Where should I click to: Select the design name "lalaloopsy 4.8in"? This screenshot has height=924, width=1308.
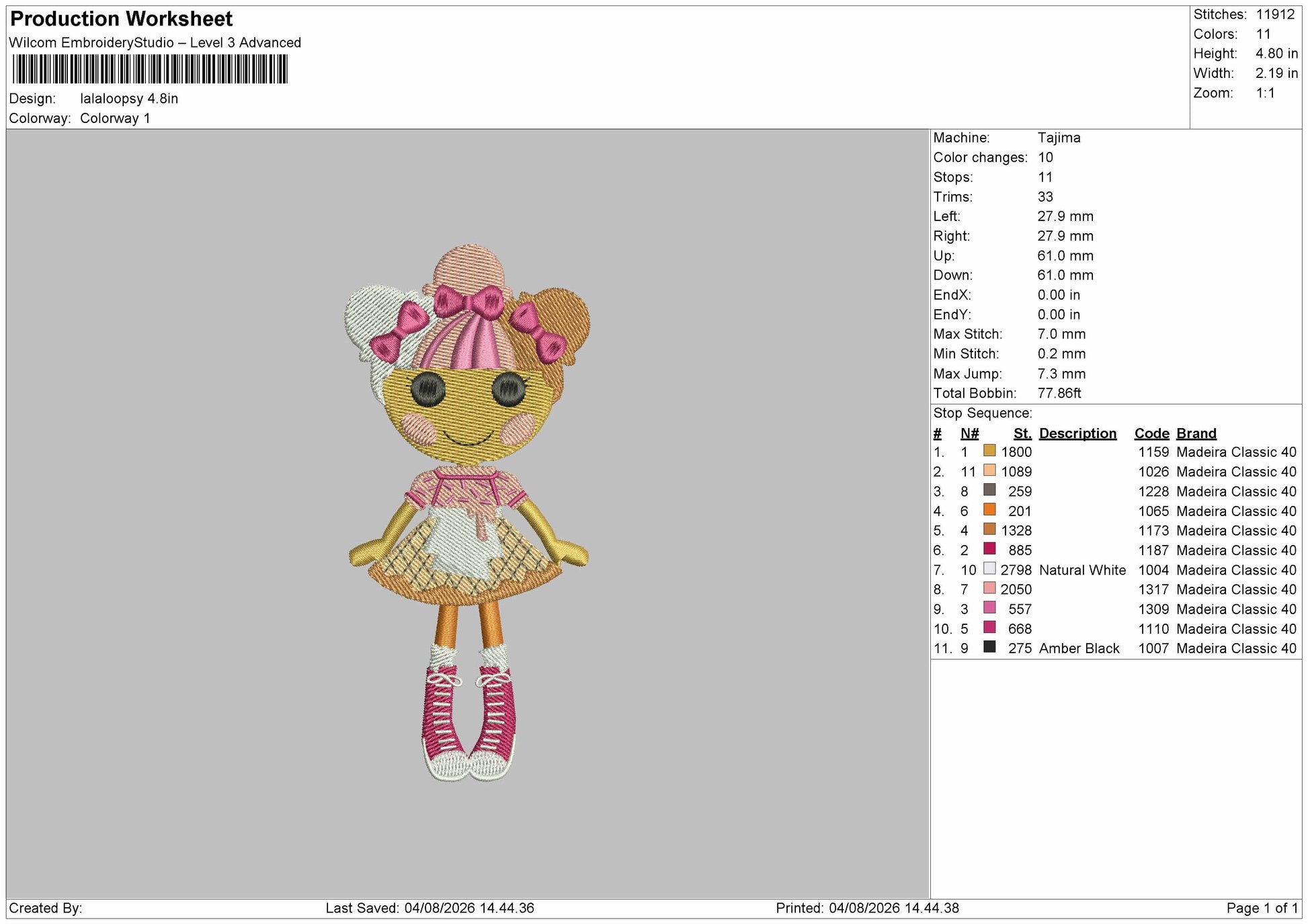click(x=129, y=99)
